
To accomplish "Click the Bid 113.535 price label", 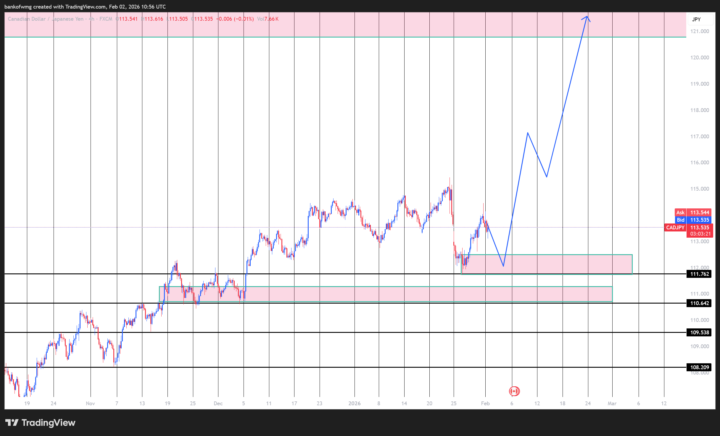I will (693, 220).
